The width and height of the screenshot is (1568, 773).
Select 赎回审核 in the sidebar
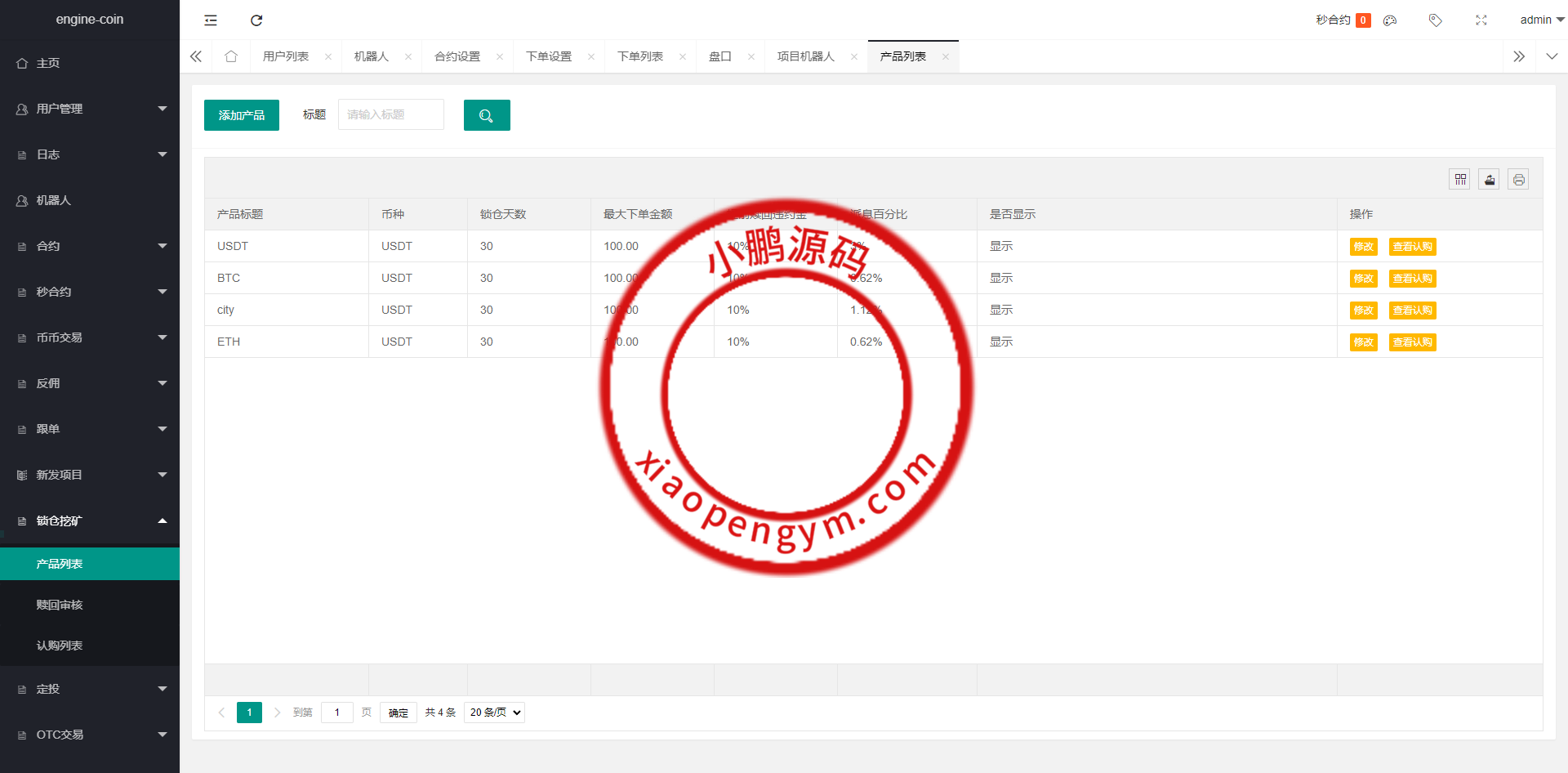(x=60, y=605)
